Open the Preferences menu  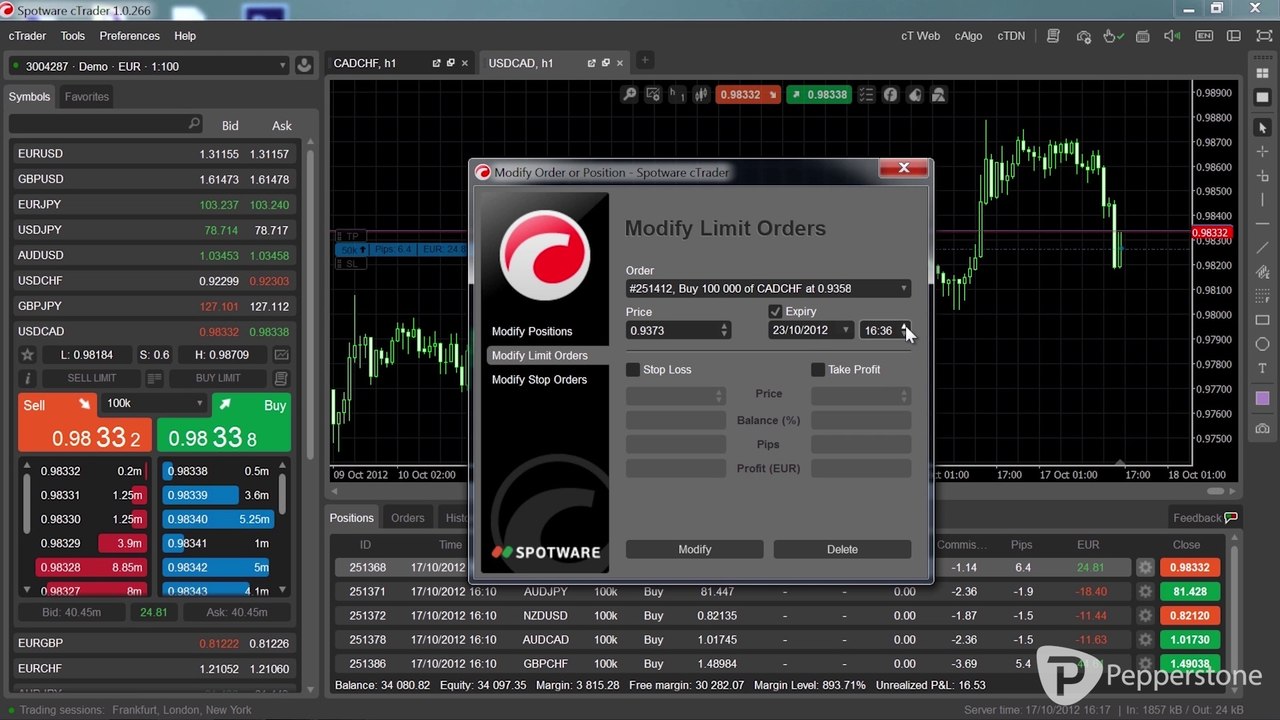tap(130, 36)
